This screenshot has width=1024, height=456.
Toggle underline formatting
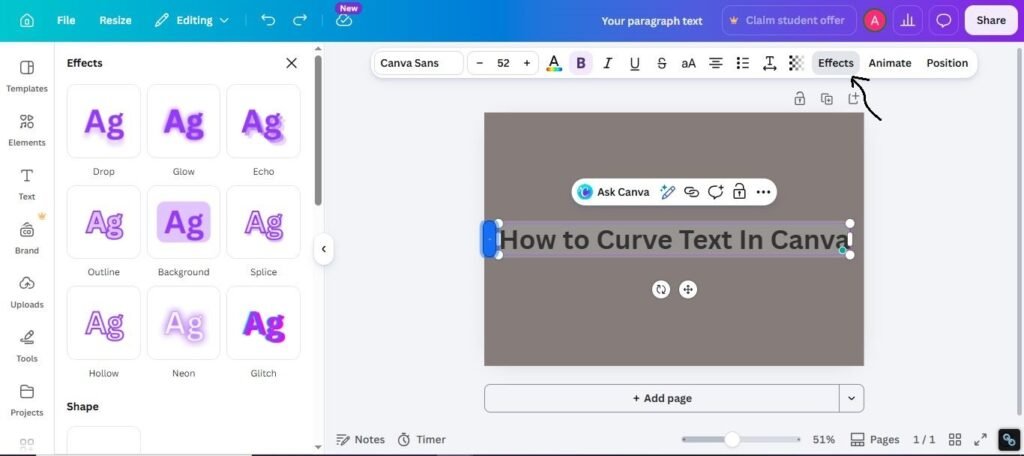click(x=634, y=63)
